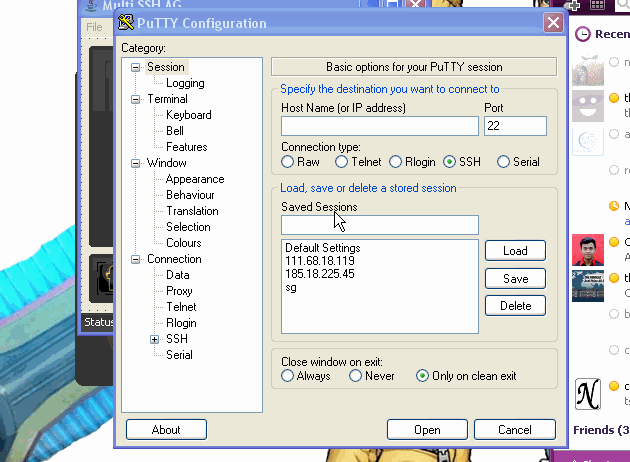The height and width of the screenshot is (462, 630).
Task: Click the PuTTY icon in title bar
Action: click(125, 23)
